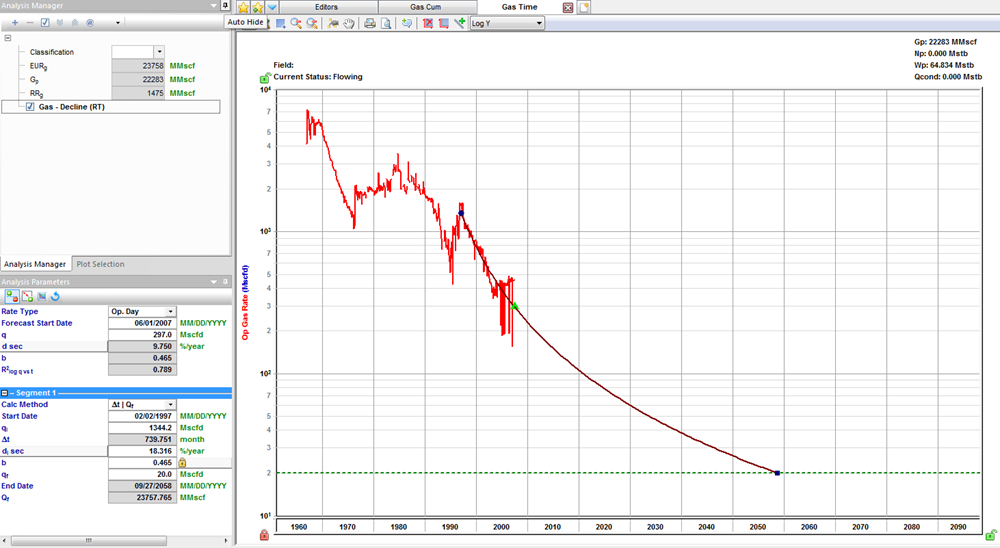1000x548 pixels.
Task: Click the blue decline start marker on curve
Action: [x=461, y=213]
